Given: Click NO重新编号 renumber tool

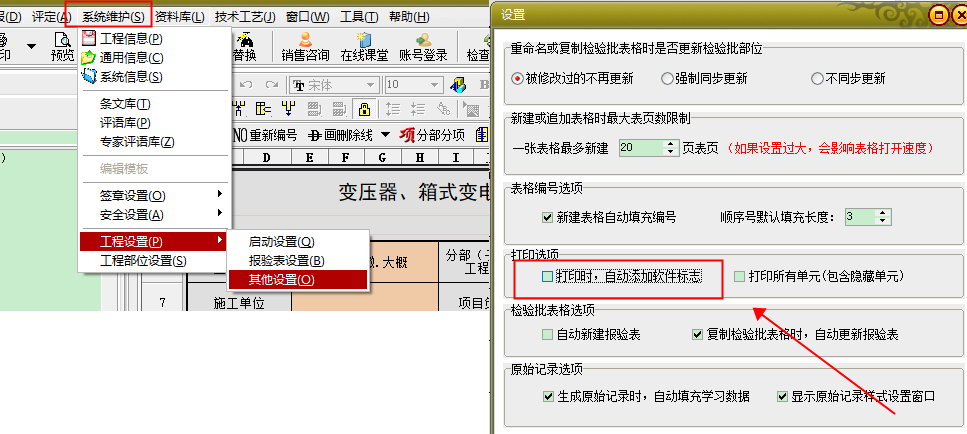Looking at the screenshot, I should point(266,135).
